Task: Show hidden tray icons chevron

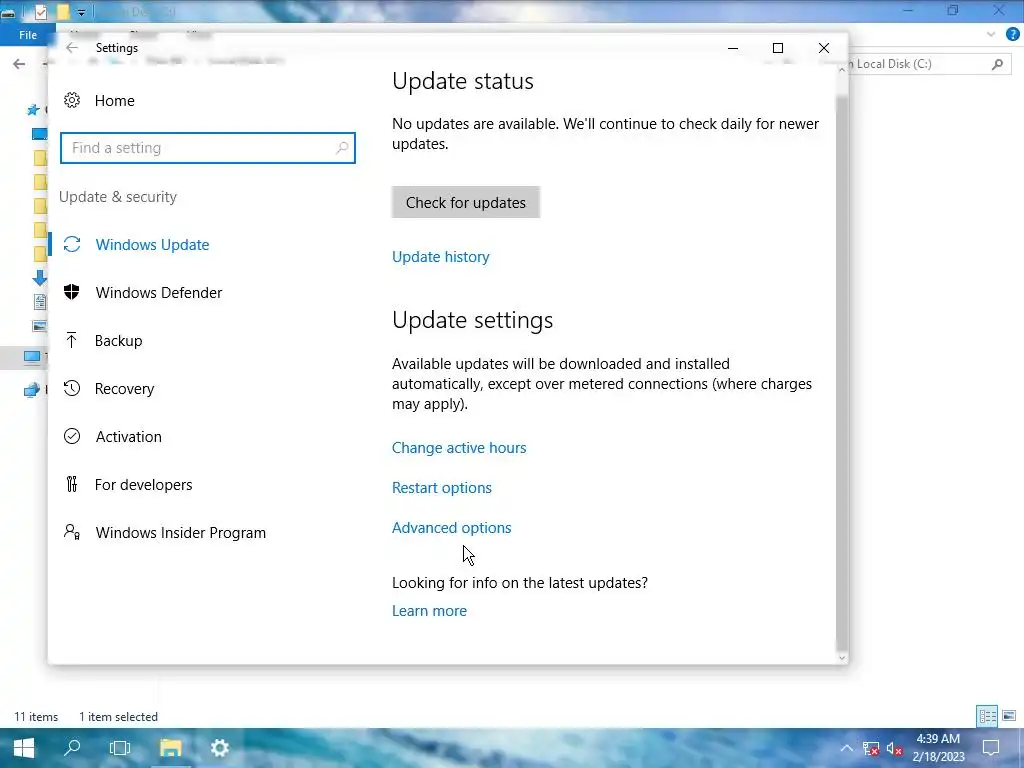Action: point(846,748)
